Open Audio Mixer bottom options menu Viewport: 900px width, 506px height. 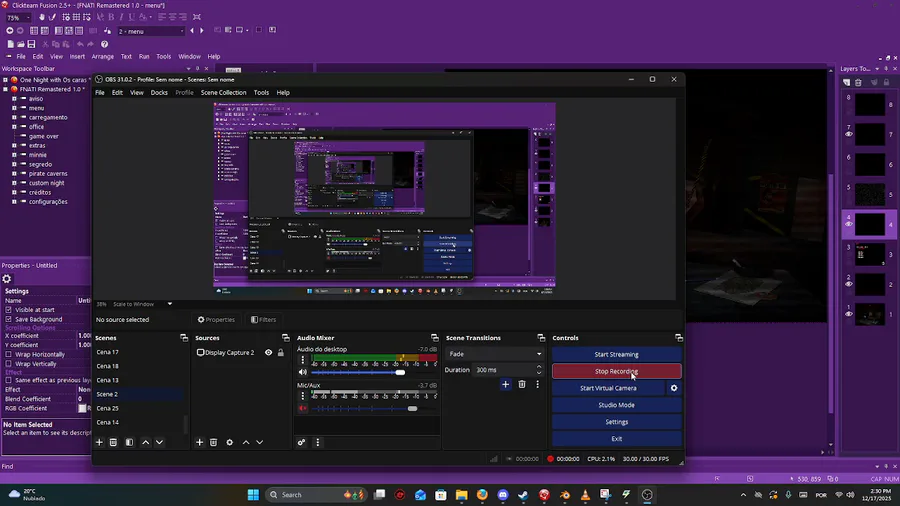click(317, 442)
